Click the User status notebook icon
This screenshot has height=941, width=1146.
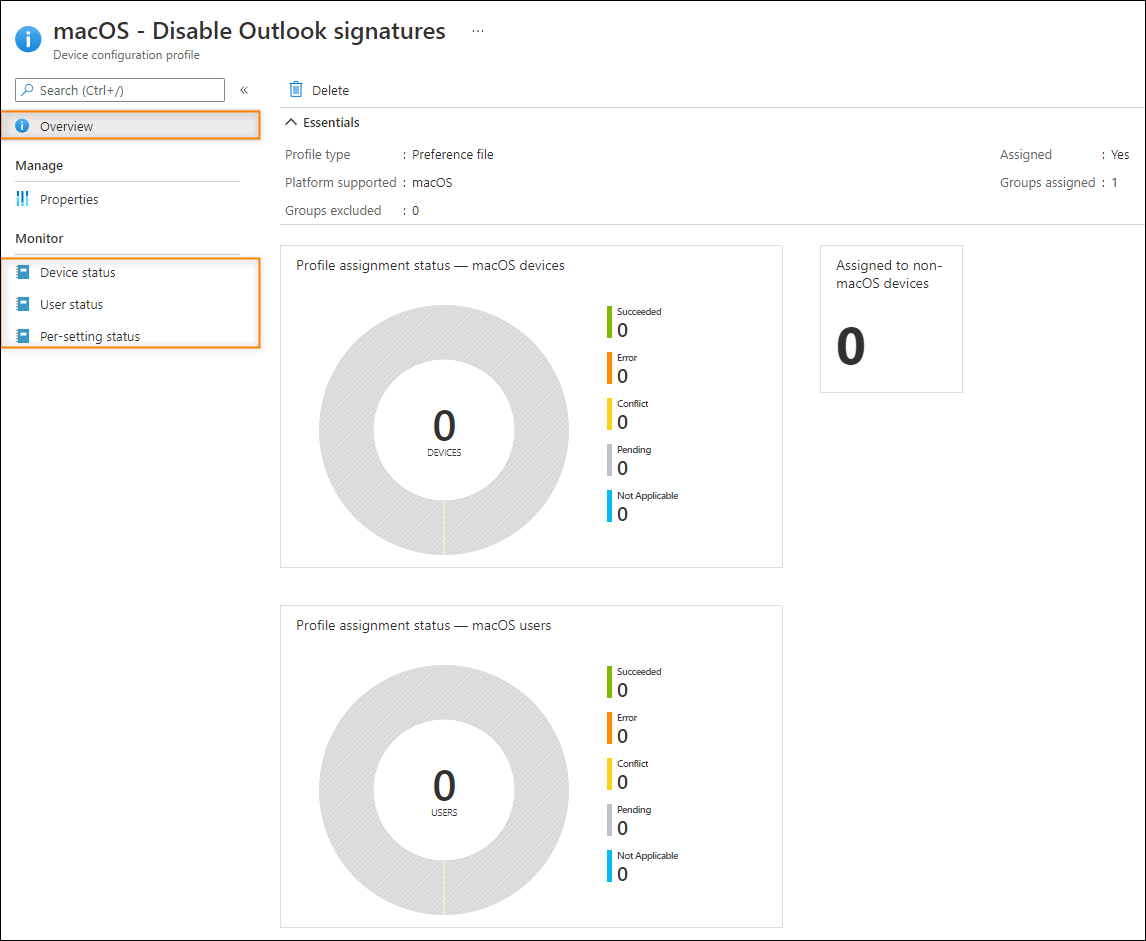pyautogui.click(x=23, y=304)
